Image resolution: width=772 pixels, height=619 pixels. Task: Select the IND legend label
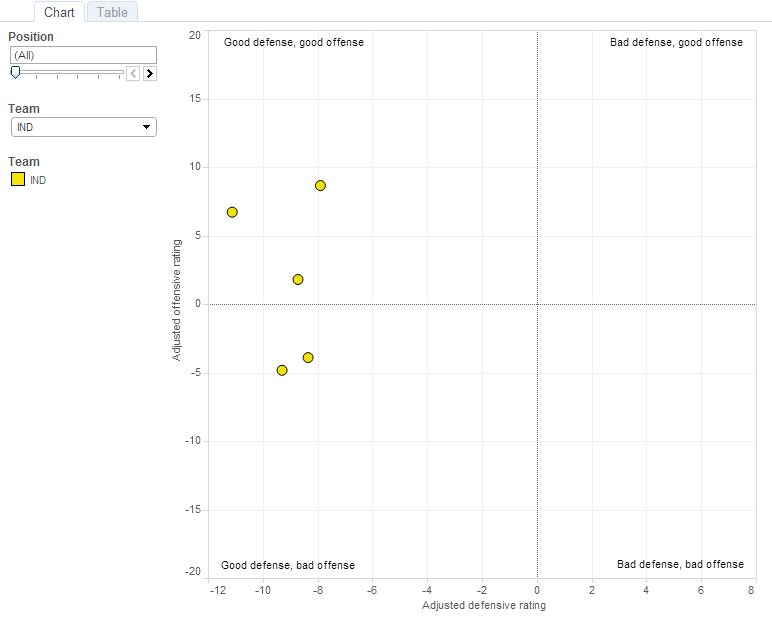pos(38,180)
